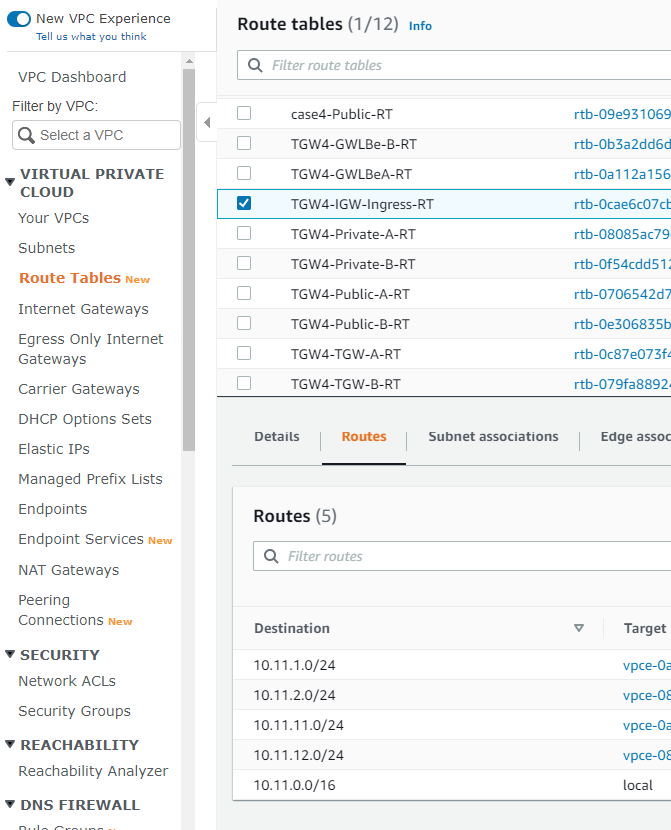Image resolution: width=671 pixels, height=830 pixels.
Task: Collapse the Security section
Action: 10,654
